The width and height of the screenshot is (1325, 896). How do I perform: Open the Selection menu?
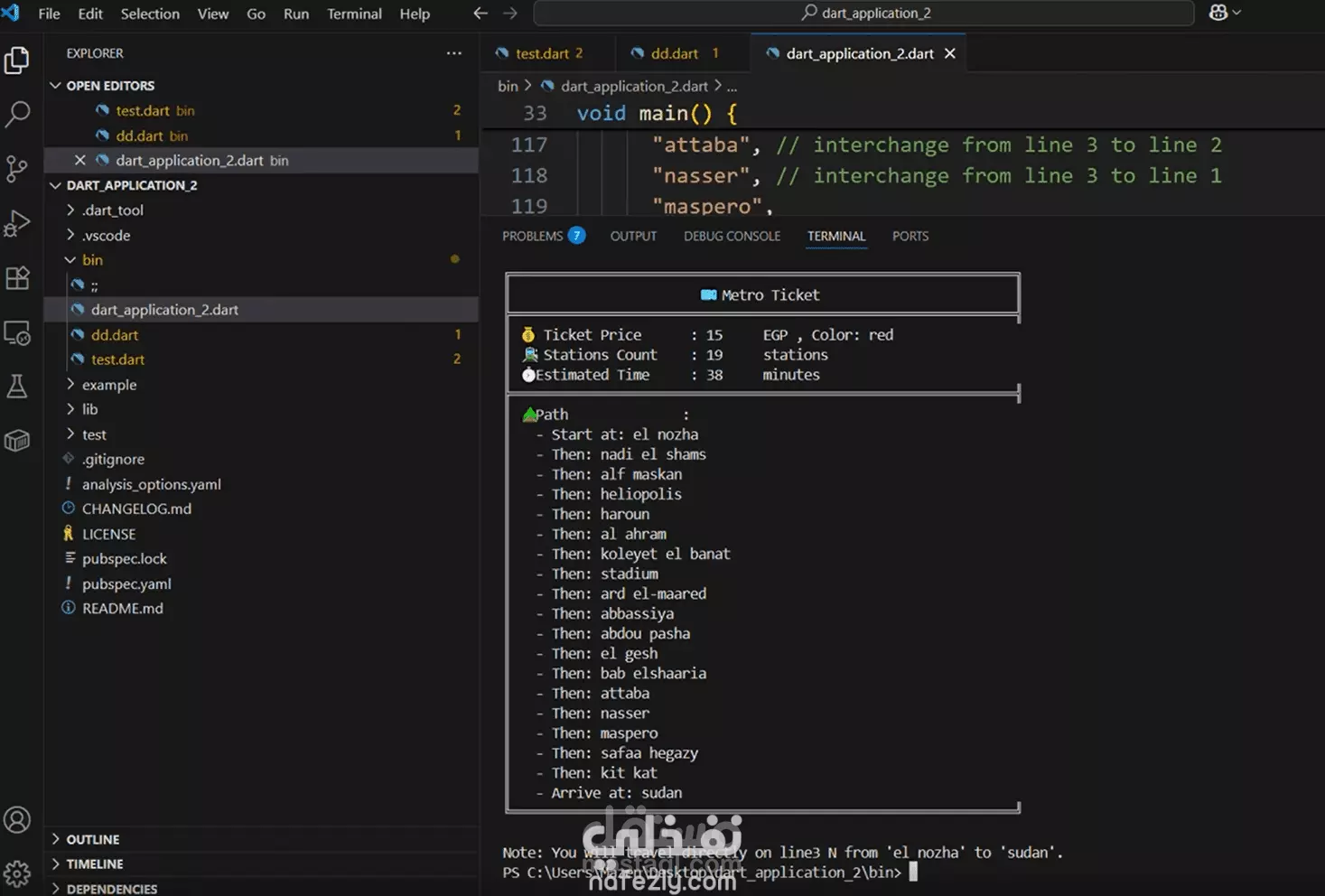pyautogui.click(x=150, y=14)
